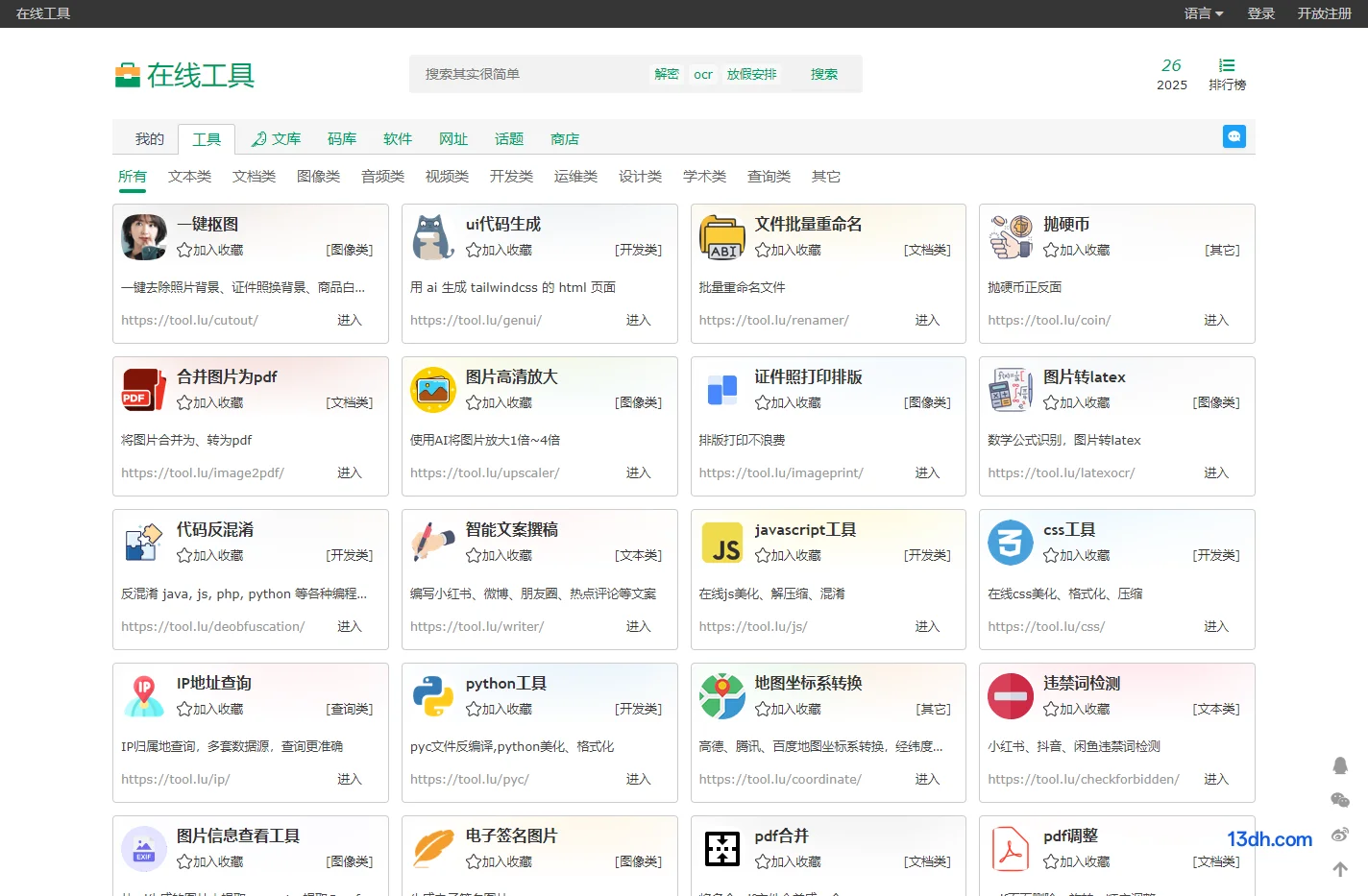Open the 合并图片为pdf icon
This screenshot has width=1368, height=896.
point(144,389)
